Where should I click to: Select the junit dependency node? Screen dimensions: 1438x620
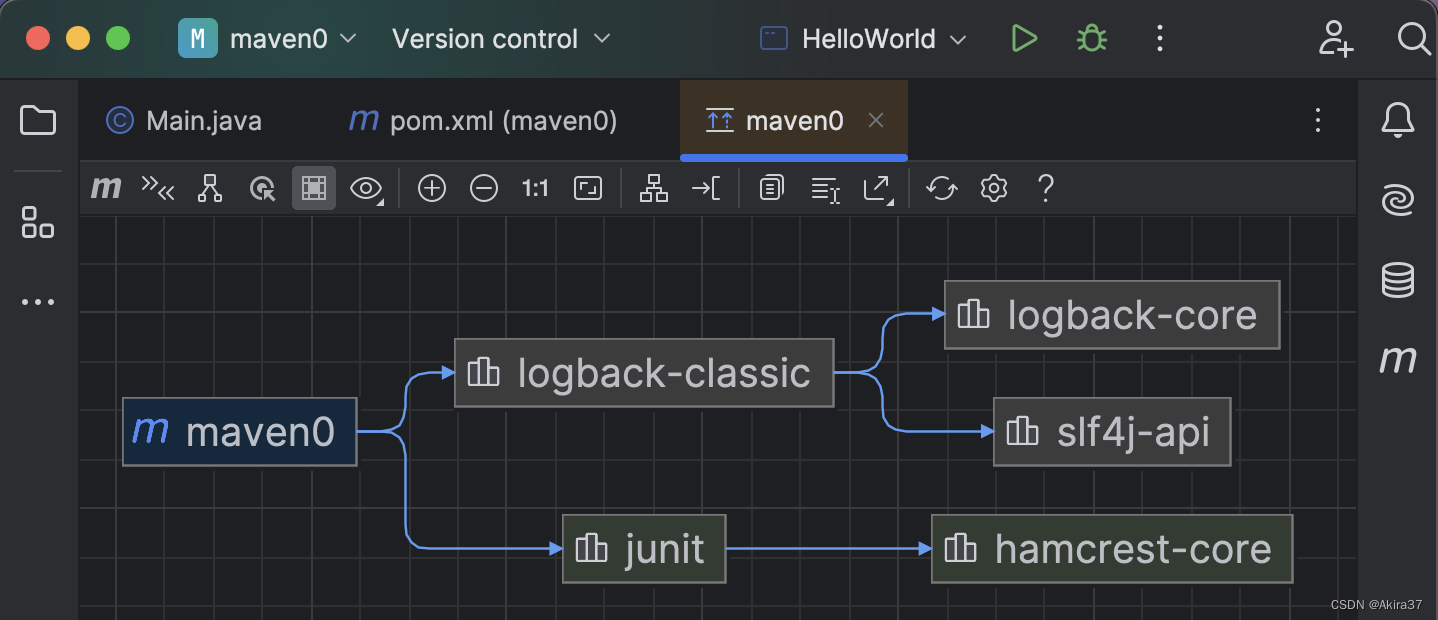click(x=644, y=549)
